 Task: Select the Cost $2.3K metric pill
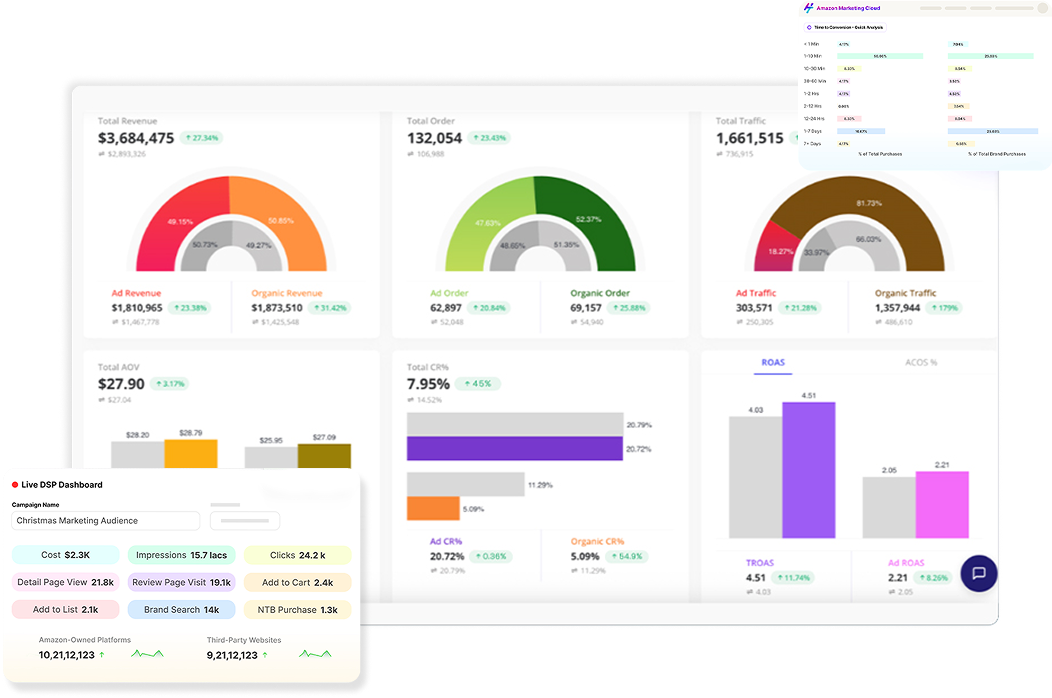66,555
